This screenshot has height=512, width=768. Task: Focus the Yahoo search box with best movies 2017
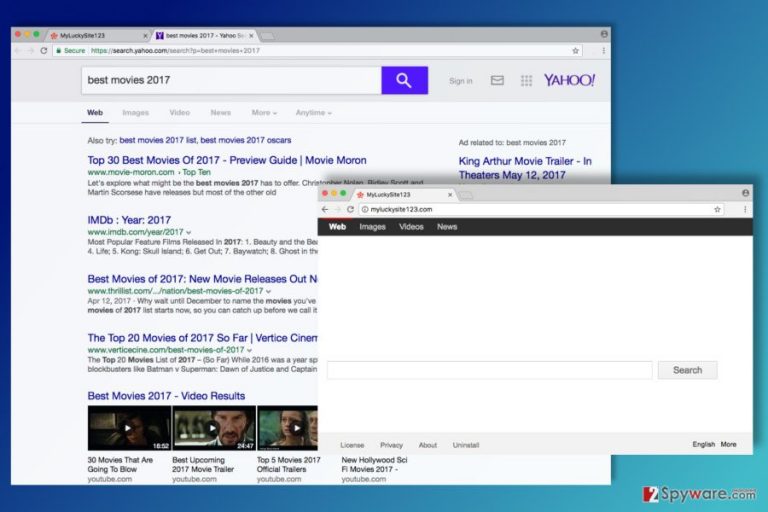231,80
